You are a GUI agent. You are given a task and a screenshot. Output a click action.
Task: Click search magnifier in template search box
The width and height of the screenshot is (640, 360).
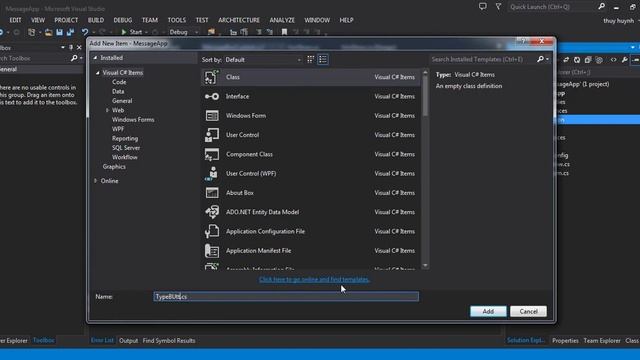(x=540, y=59)
